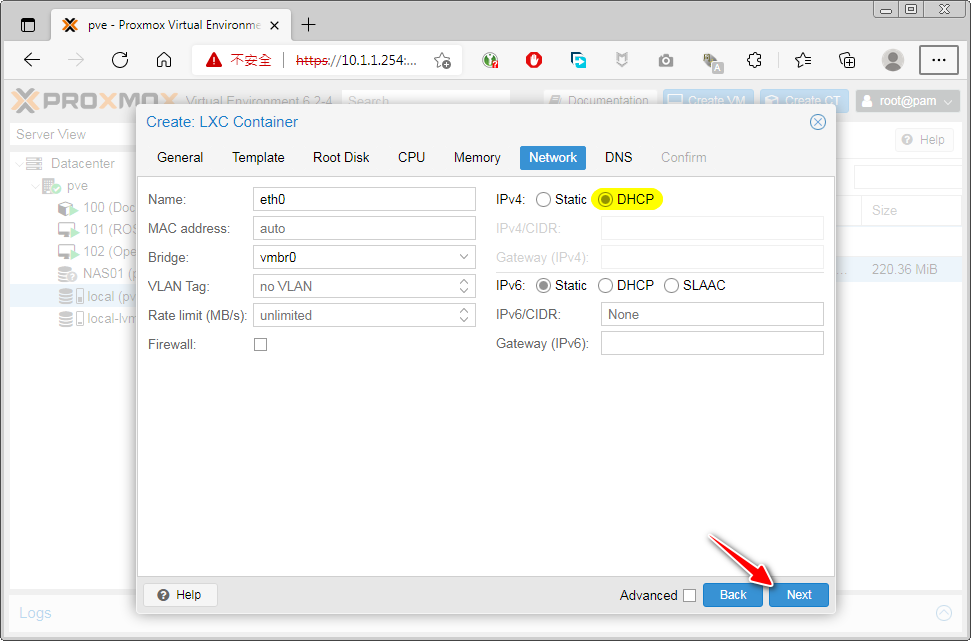
Task: Close the Create LXC Container dialog
Action: tap(817, 122)
